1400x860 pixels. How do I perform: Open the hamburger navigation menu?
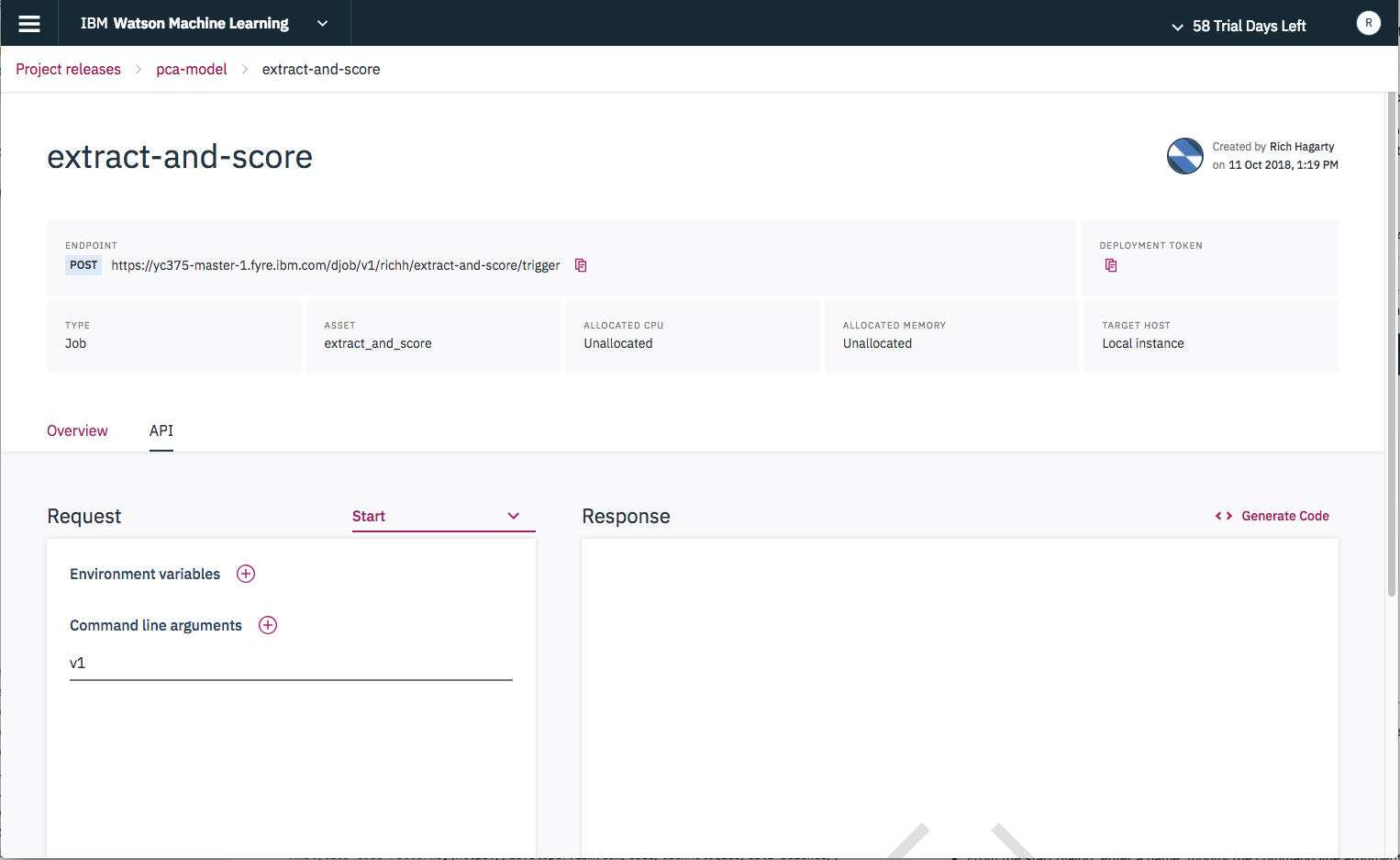click(29, 24)
